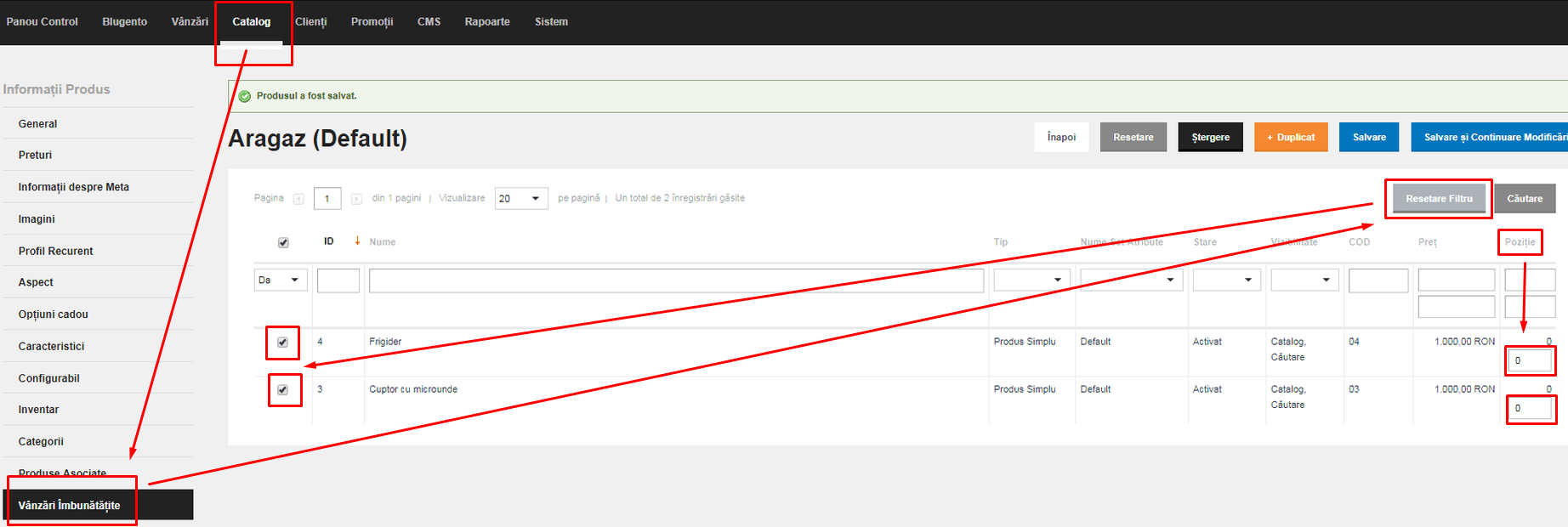Click the orange Duplicat button
Image resolution: width=1568 pixels, height=527 pixels.
tap(1291, 137)
